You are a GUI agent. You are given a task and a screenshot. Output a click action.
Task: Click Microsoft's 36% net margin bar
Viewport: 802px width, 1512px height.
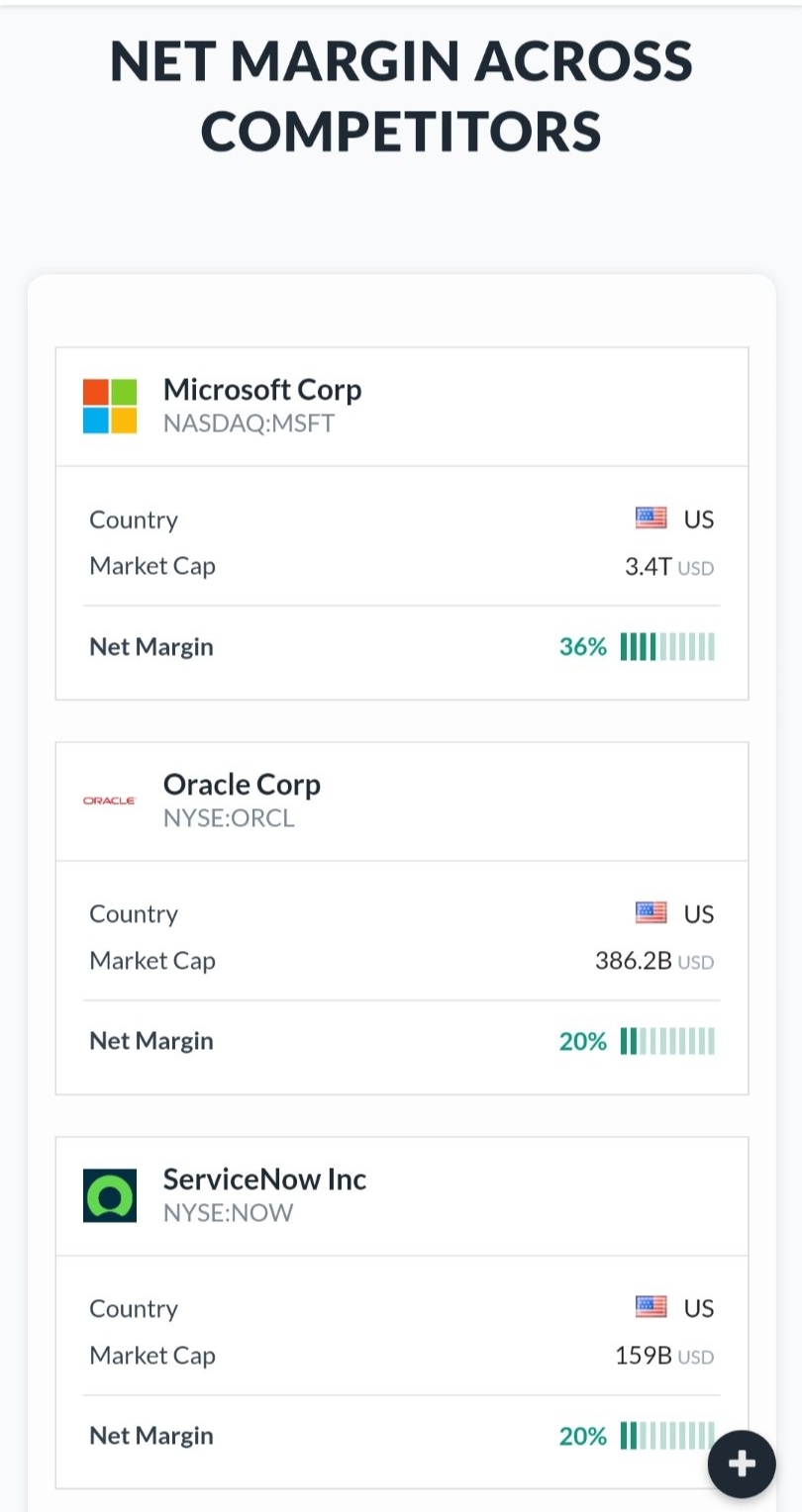tap(667, 647)
